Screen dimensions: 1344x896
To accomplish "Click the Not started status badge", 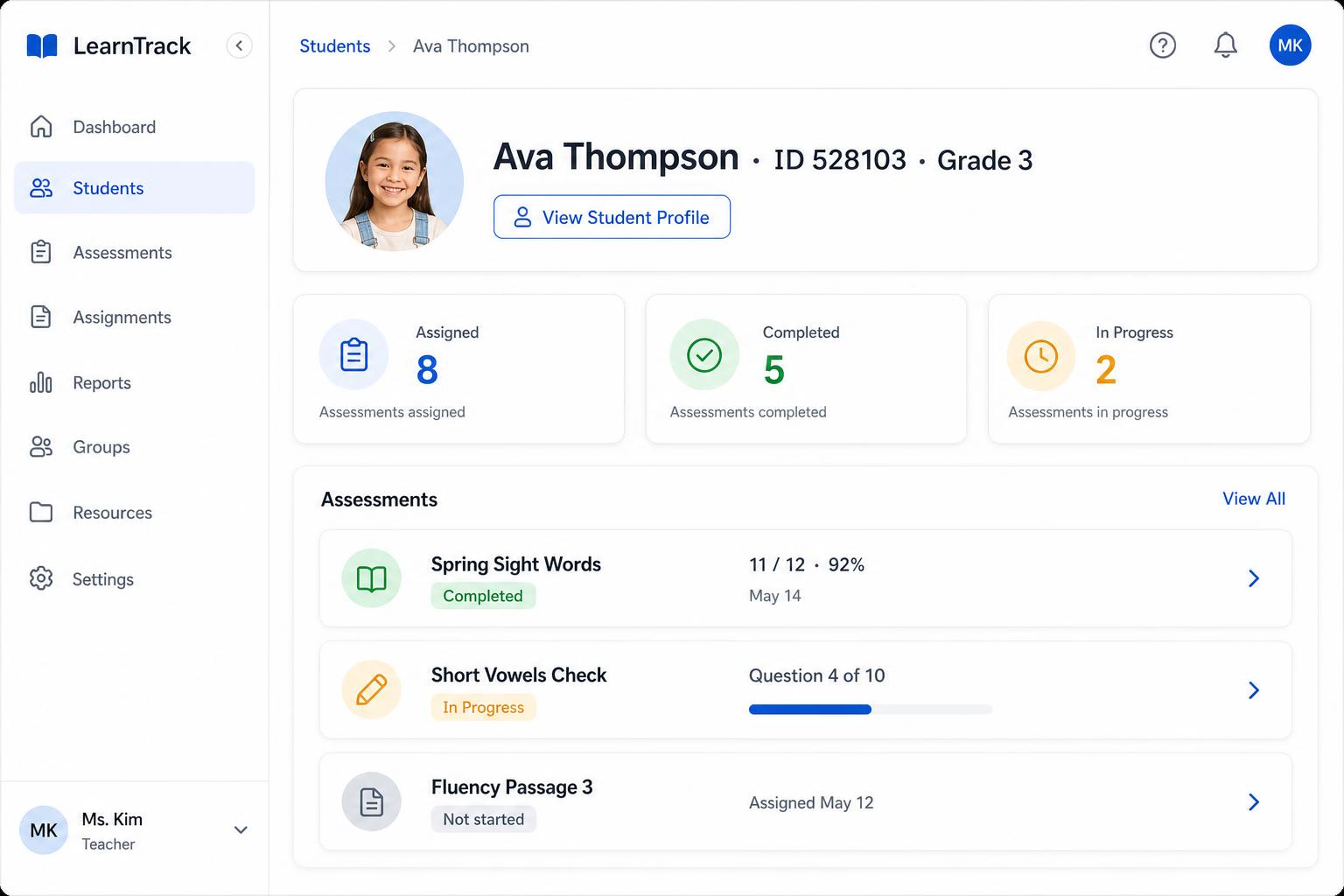I will click(x=483, y=819).
